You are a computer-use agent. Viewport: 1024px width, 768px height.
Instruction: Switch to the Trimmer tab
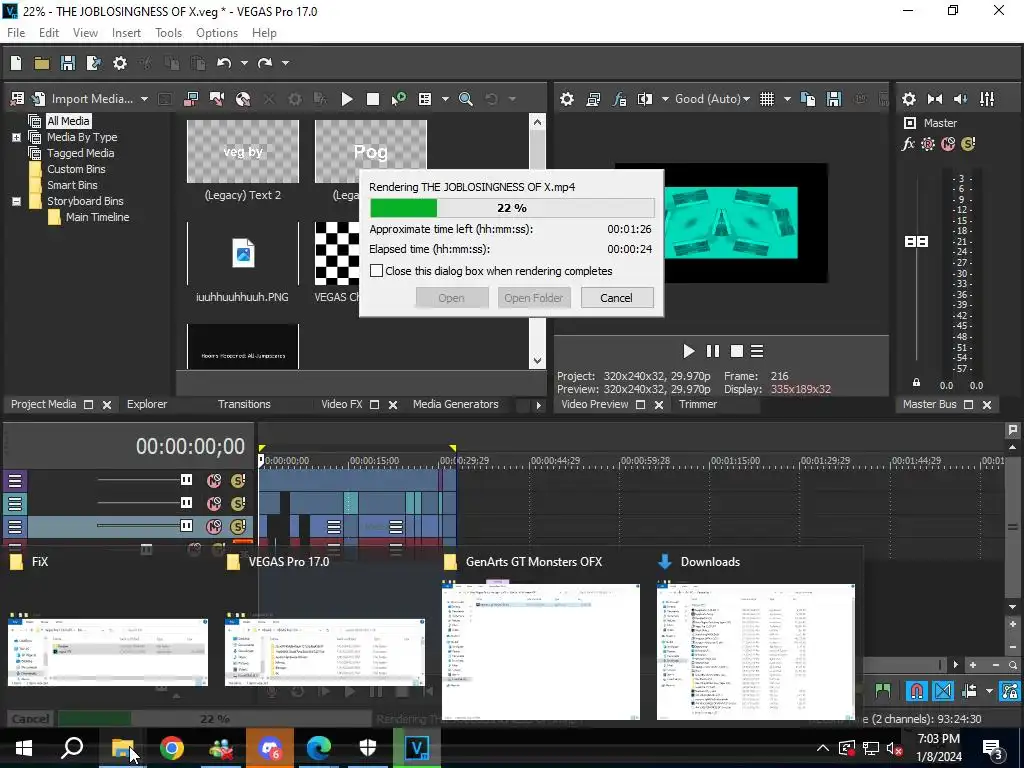[x=697, y=404]
